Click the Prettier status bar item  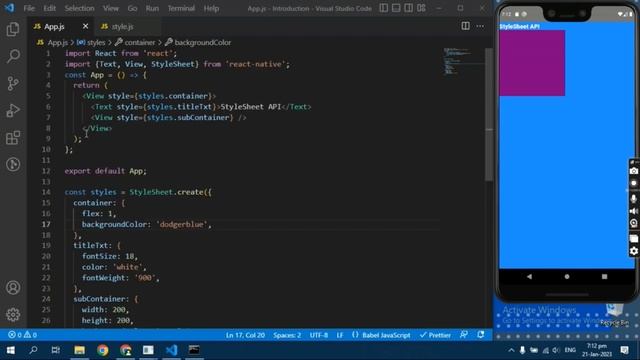[x=435, y=335]
